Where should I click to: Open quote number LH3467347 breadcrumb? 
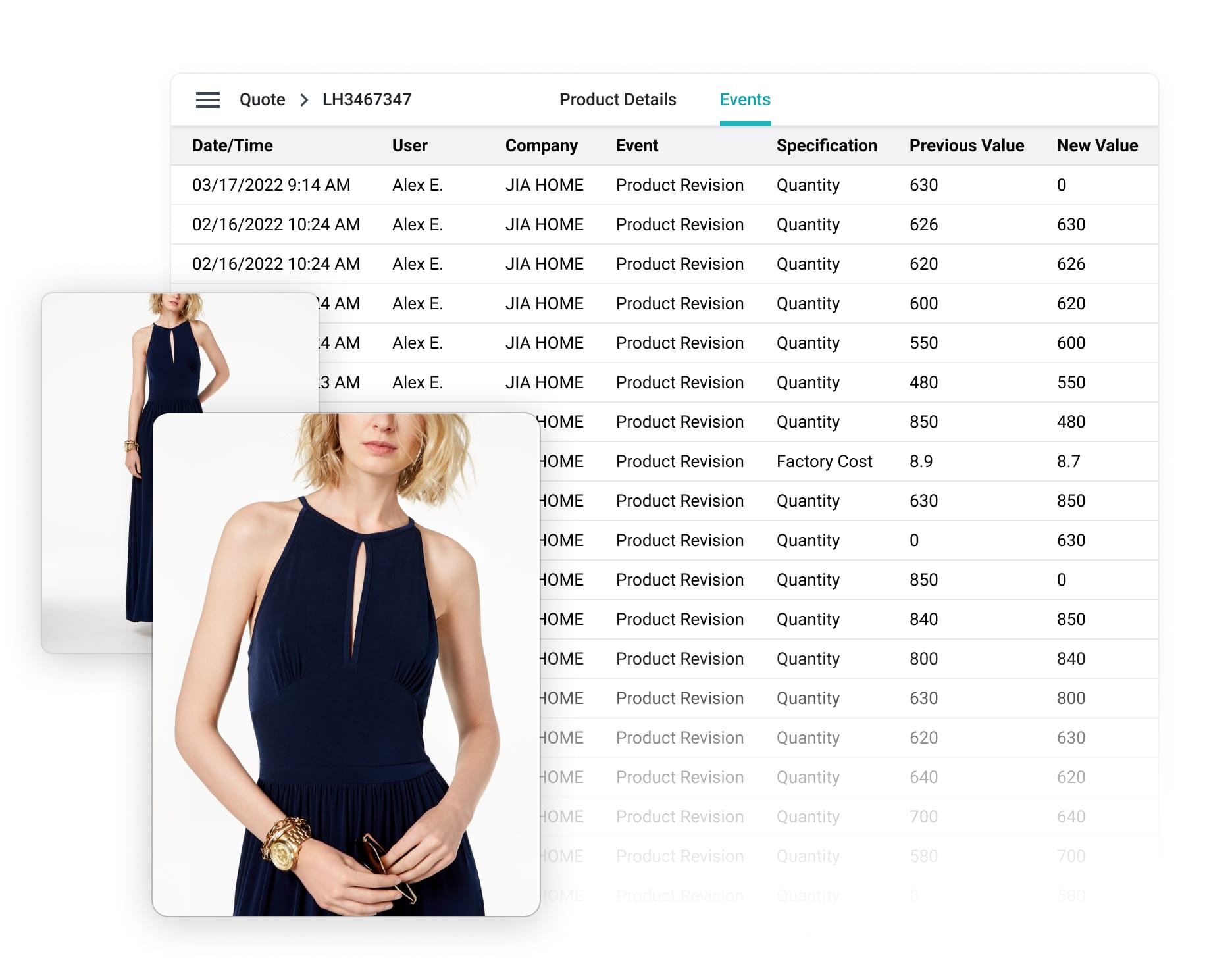pyautogui.click(x=367, y=100)
